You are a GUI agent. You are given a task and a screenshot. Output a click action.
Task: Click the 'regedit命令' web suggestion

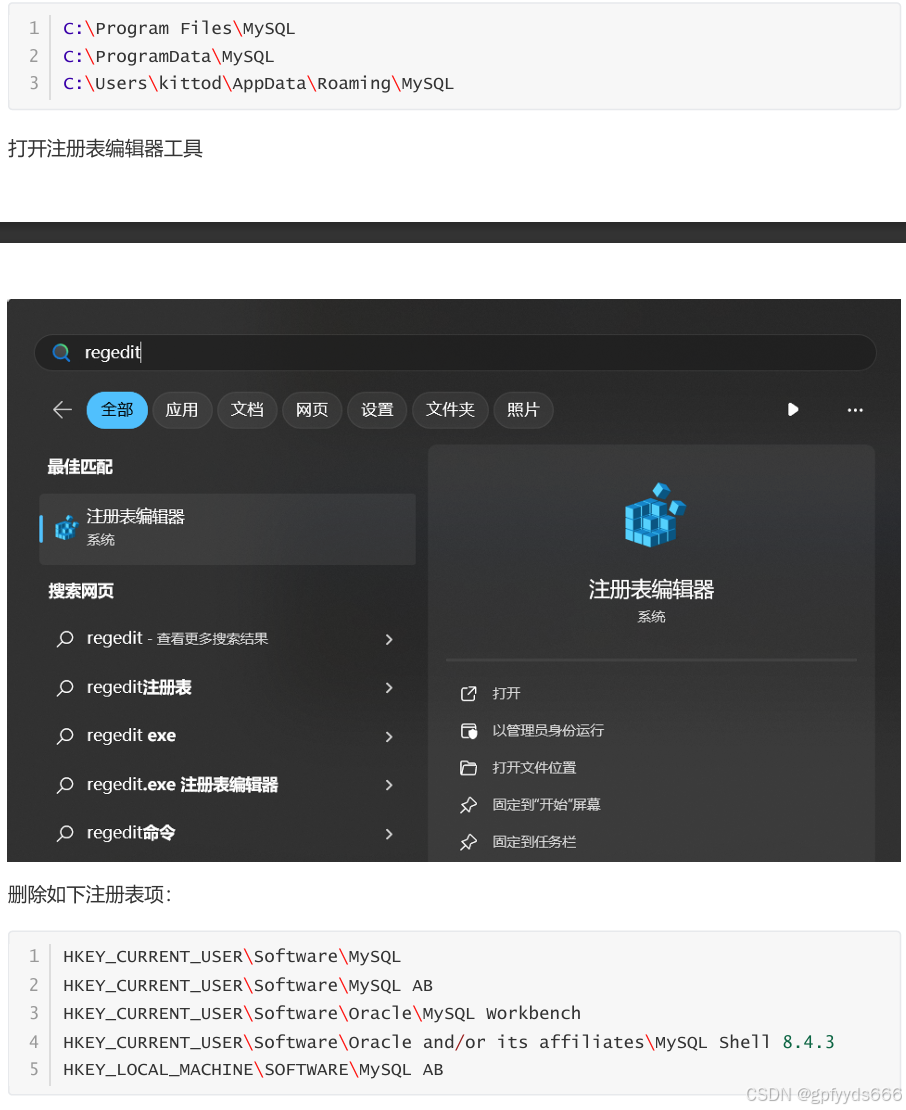click(131, 832)
